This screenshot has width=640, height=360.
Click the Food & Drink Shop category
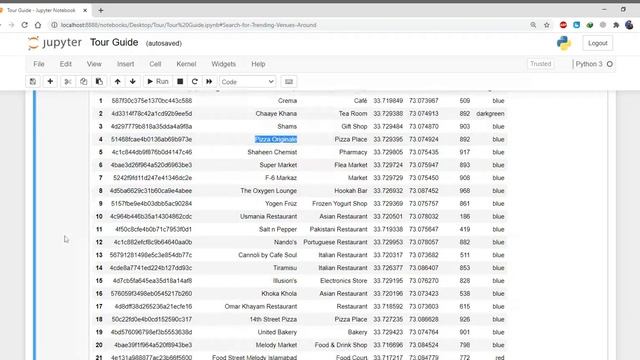pyautogui.click(x=341, y=345)
